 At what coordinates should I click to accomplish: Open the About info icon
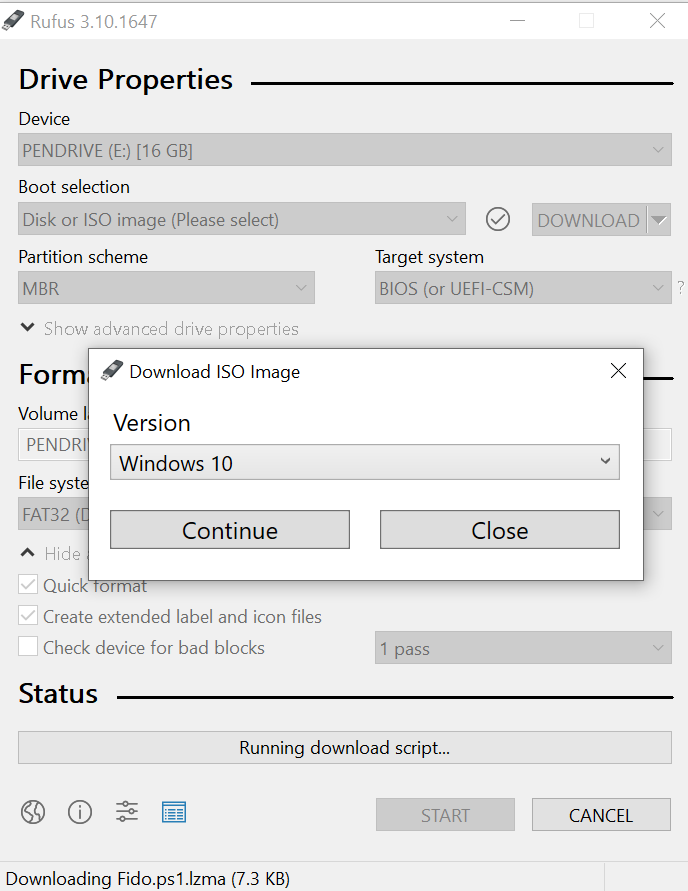point(80,812)
